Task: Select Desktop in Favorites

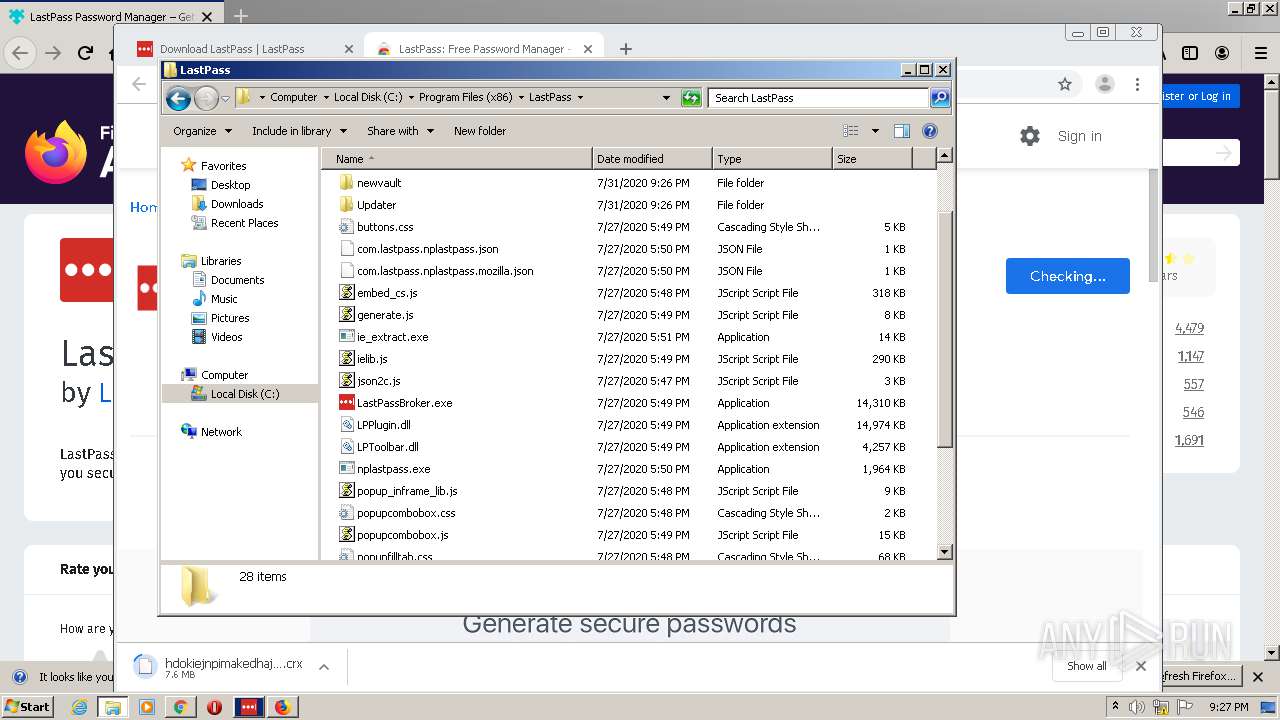Action: (x=230, y=185)
